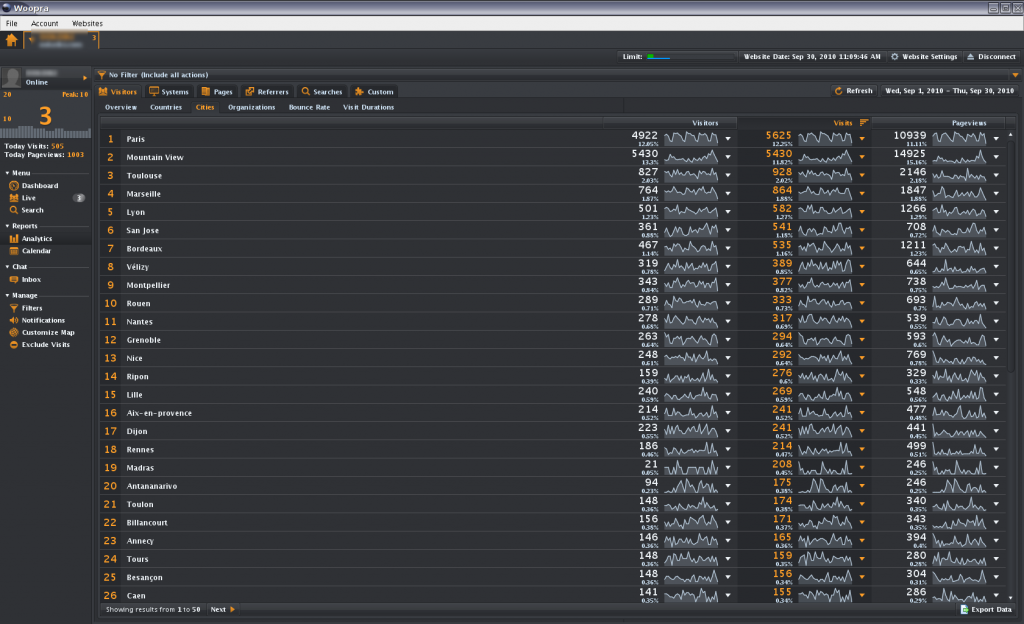Viewport: 1024px width, 624px height.
Task: Open the Overview sub-tab
Action: tap(121, 108)
